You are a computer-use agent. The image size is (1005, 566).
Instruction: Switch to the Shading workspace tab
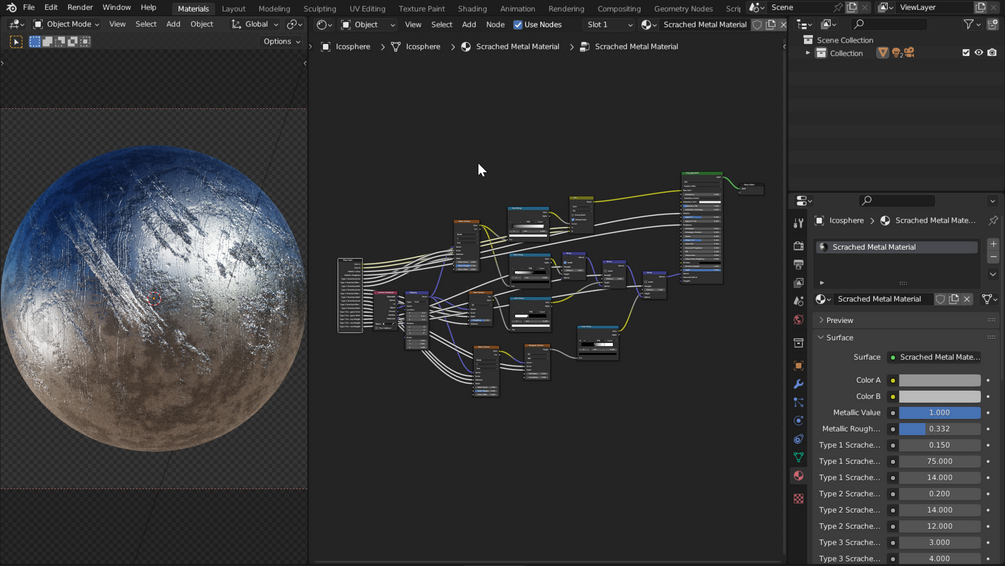pyautogui.click(x=472, y=8)
